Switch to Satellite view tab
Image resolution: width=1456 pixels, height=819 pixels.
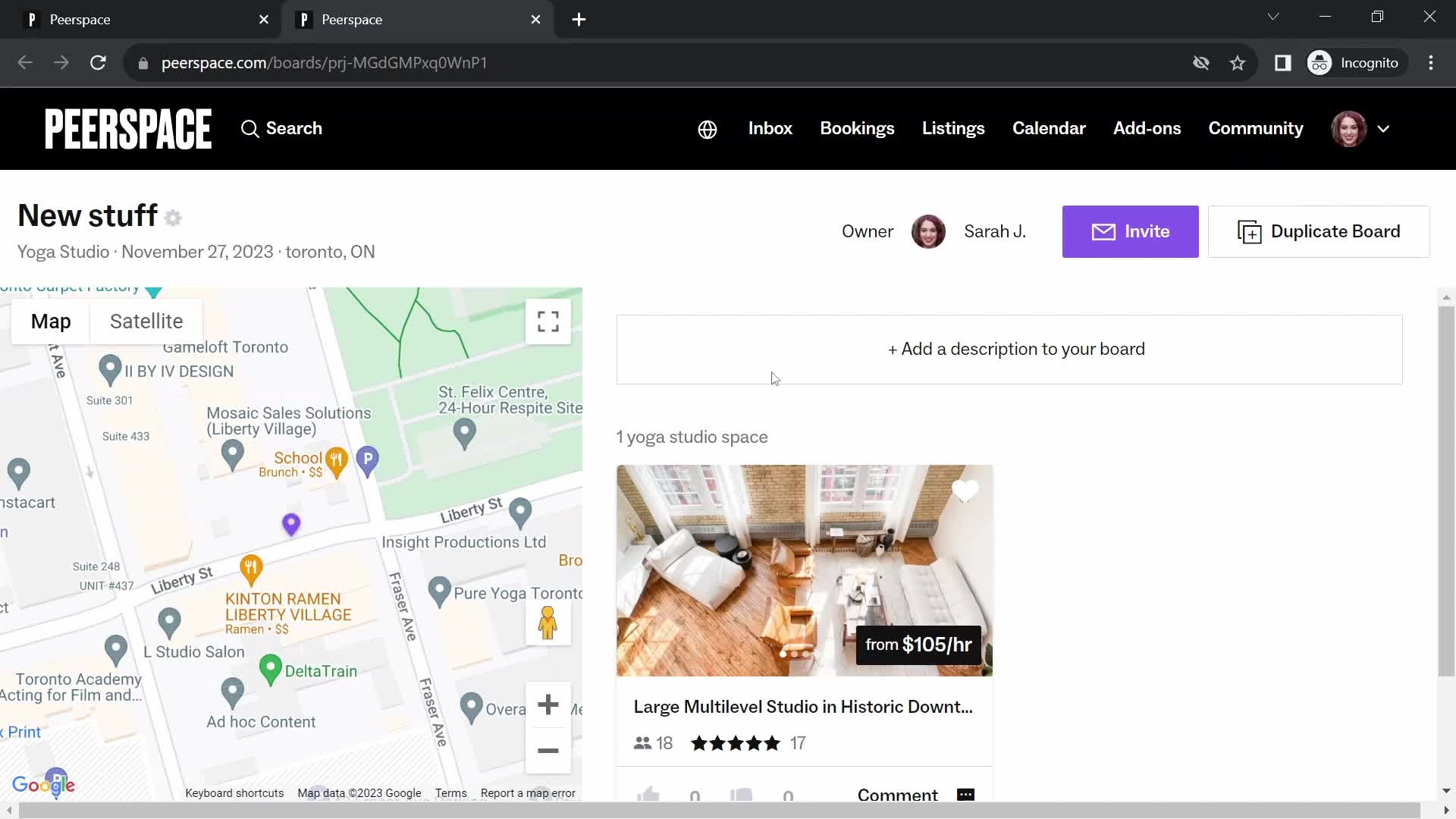(146, 321)
